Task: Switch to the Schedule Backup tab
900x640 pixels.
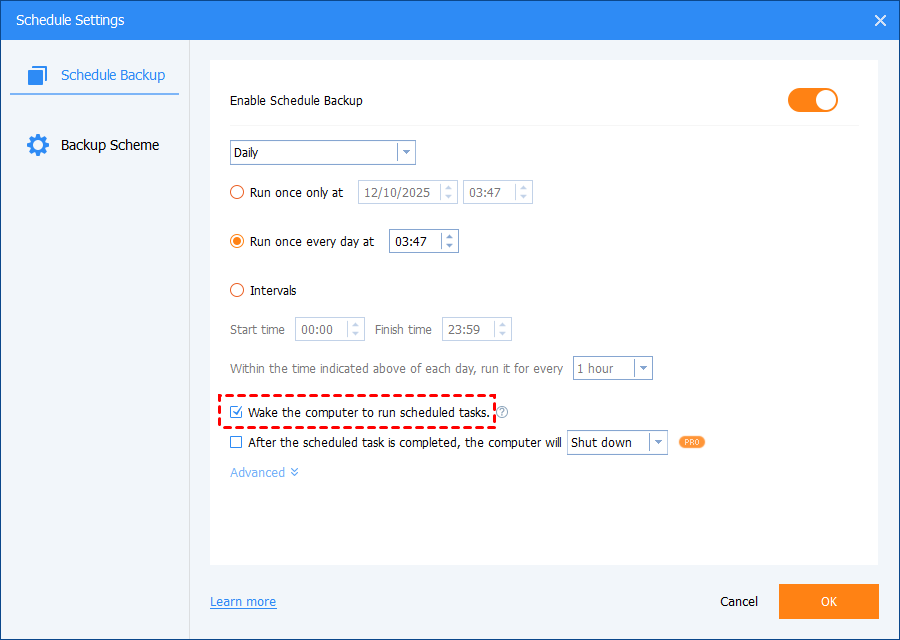Action: click(112, 75)
